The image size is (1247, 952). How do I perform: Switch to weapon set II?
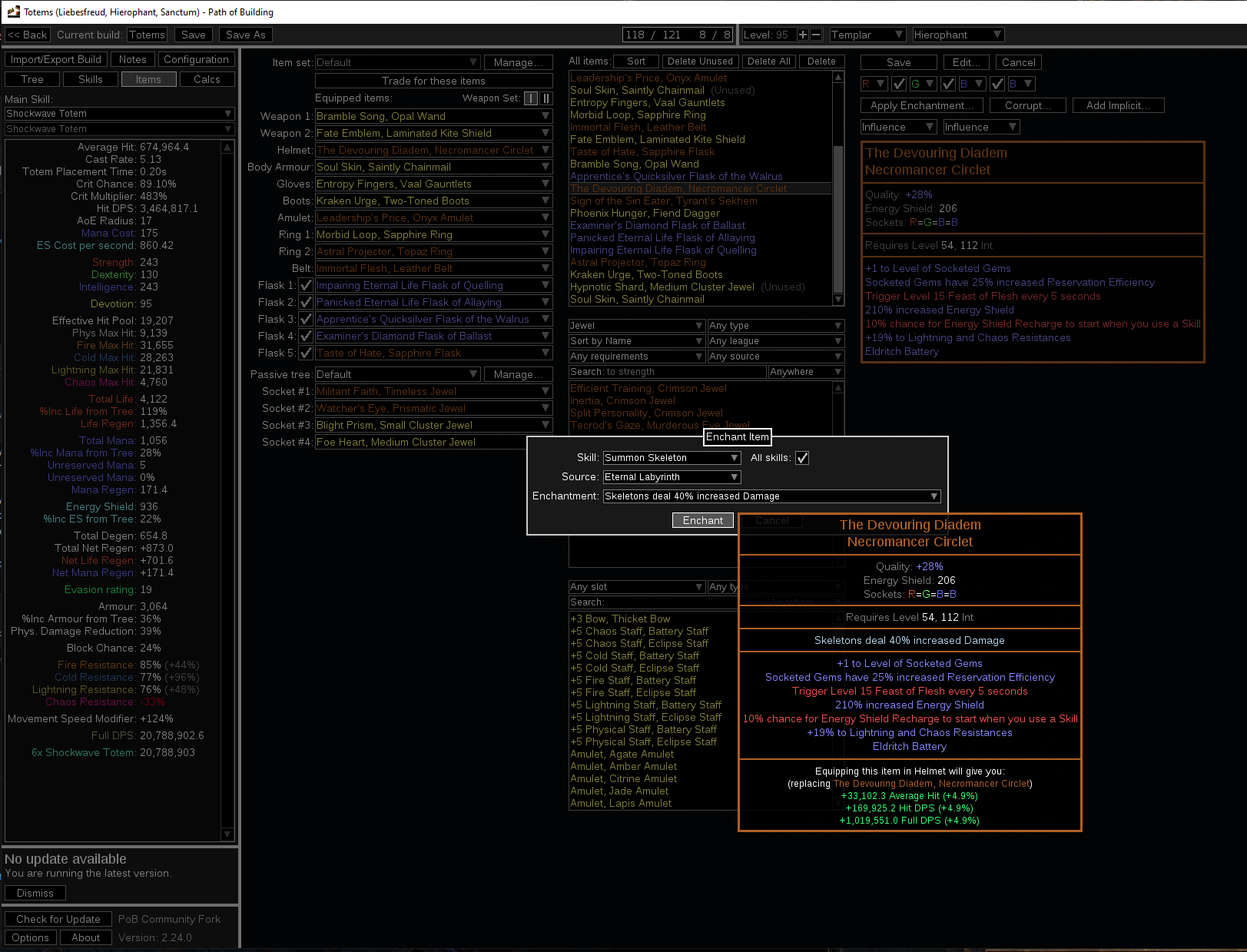click(546, 98)
